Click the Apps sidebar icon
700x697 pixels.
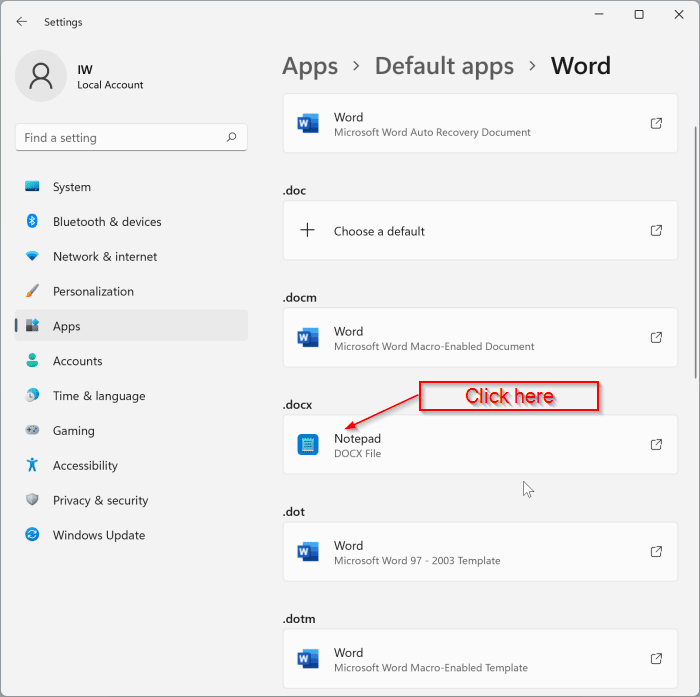32,326
